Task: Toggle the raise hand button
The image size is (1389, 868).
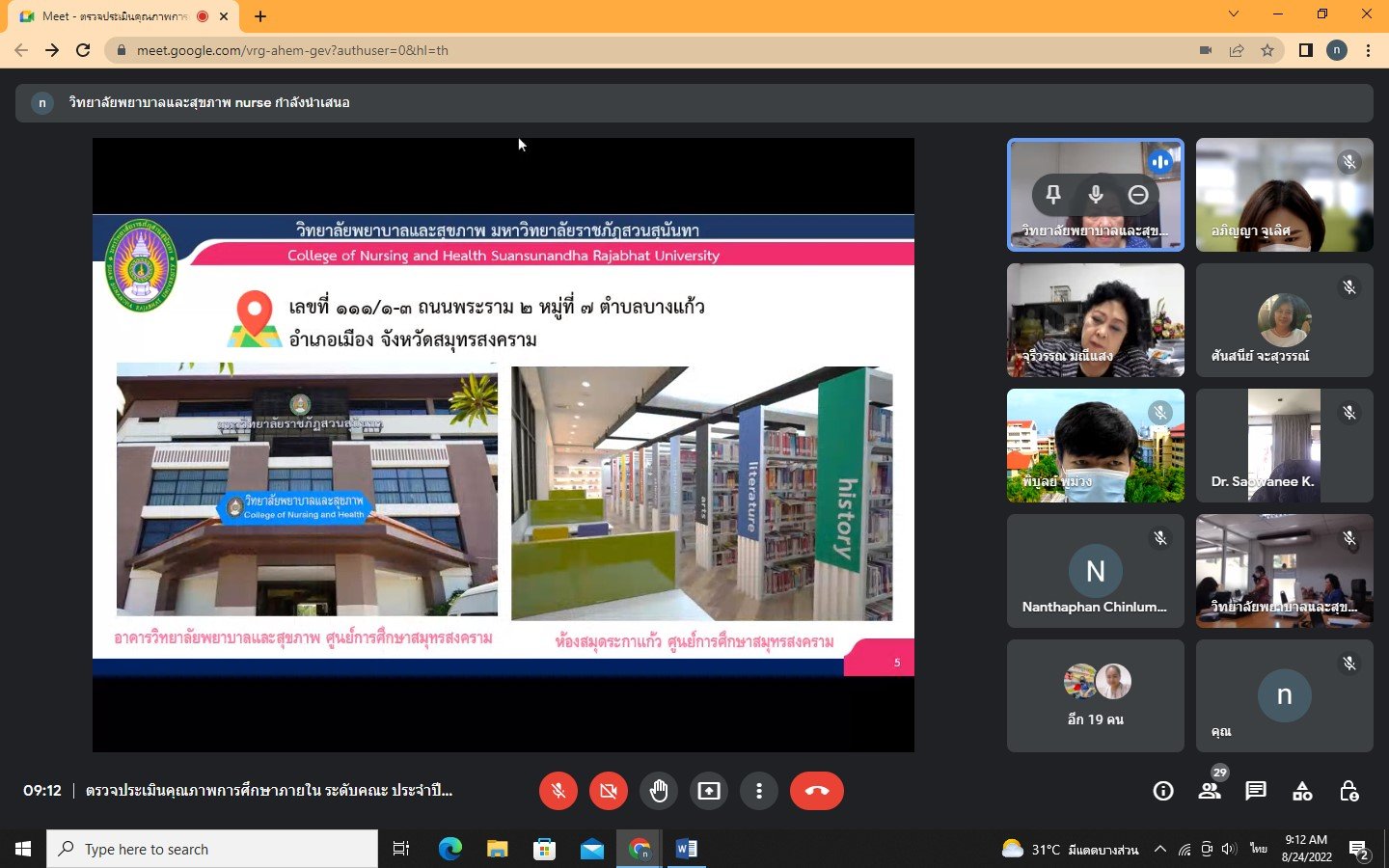Action: [x=659, y=791]
